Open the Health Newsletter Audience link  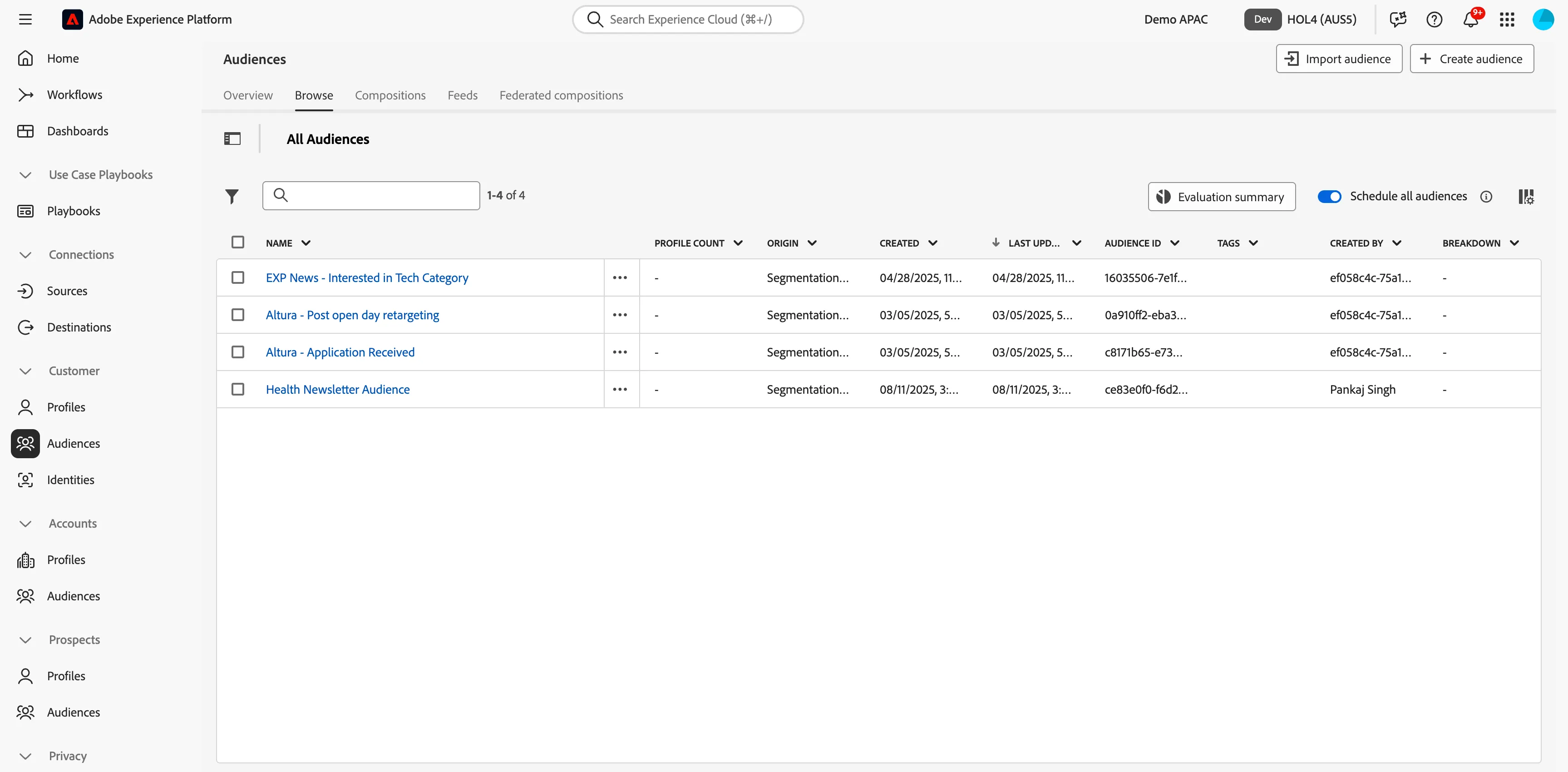pyautogui.click(x=338, y=390)
